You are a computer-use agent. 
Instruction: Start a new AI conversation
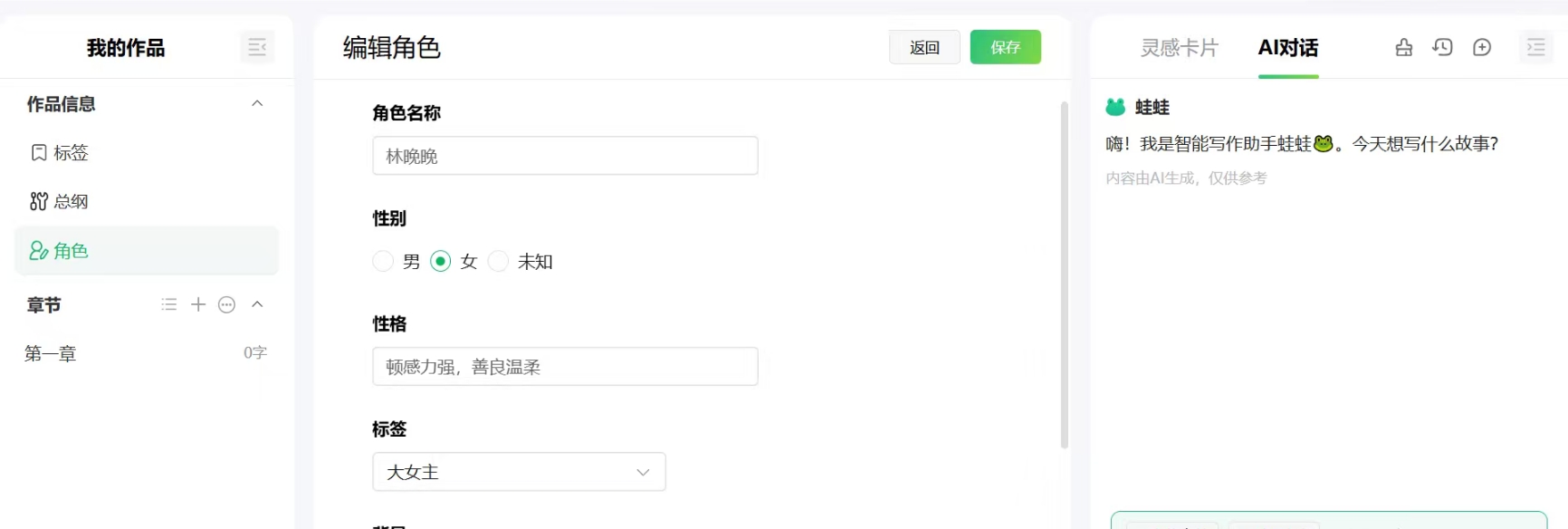(x=1482, y=47)
